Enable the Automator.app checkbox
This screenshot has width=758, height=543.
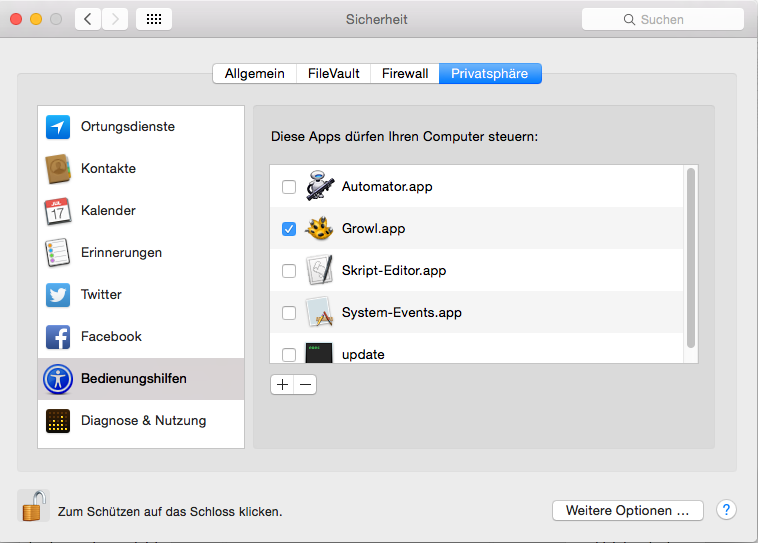point(289,187)
